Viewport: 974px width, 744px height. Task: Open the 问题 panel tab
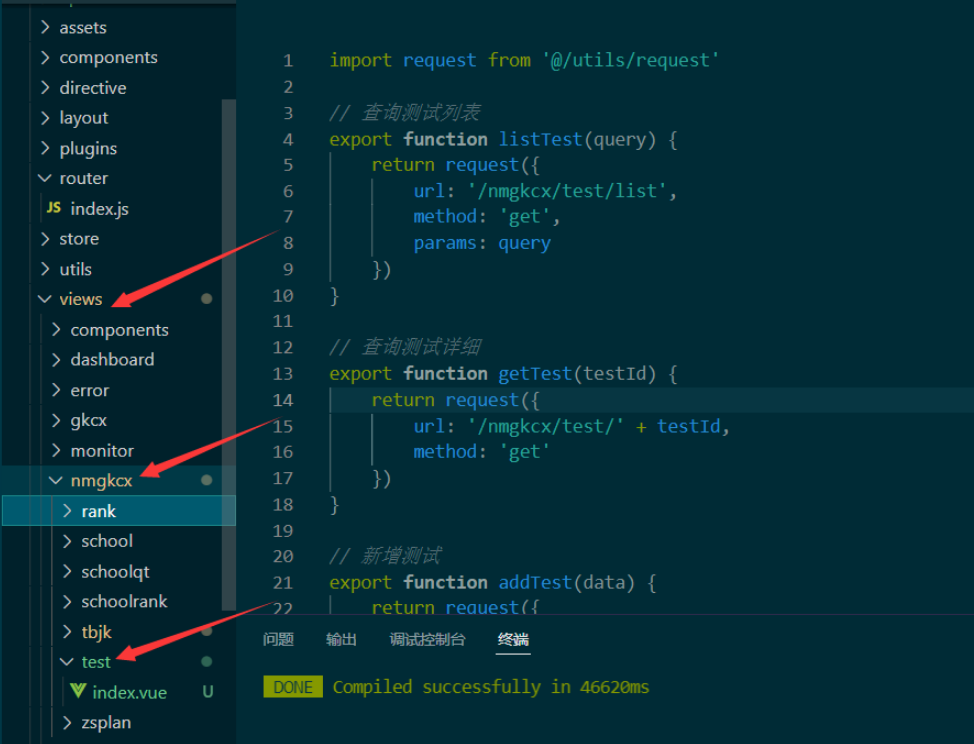coord(278,639)
